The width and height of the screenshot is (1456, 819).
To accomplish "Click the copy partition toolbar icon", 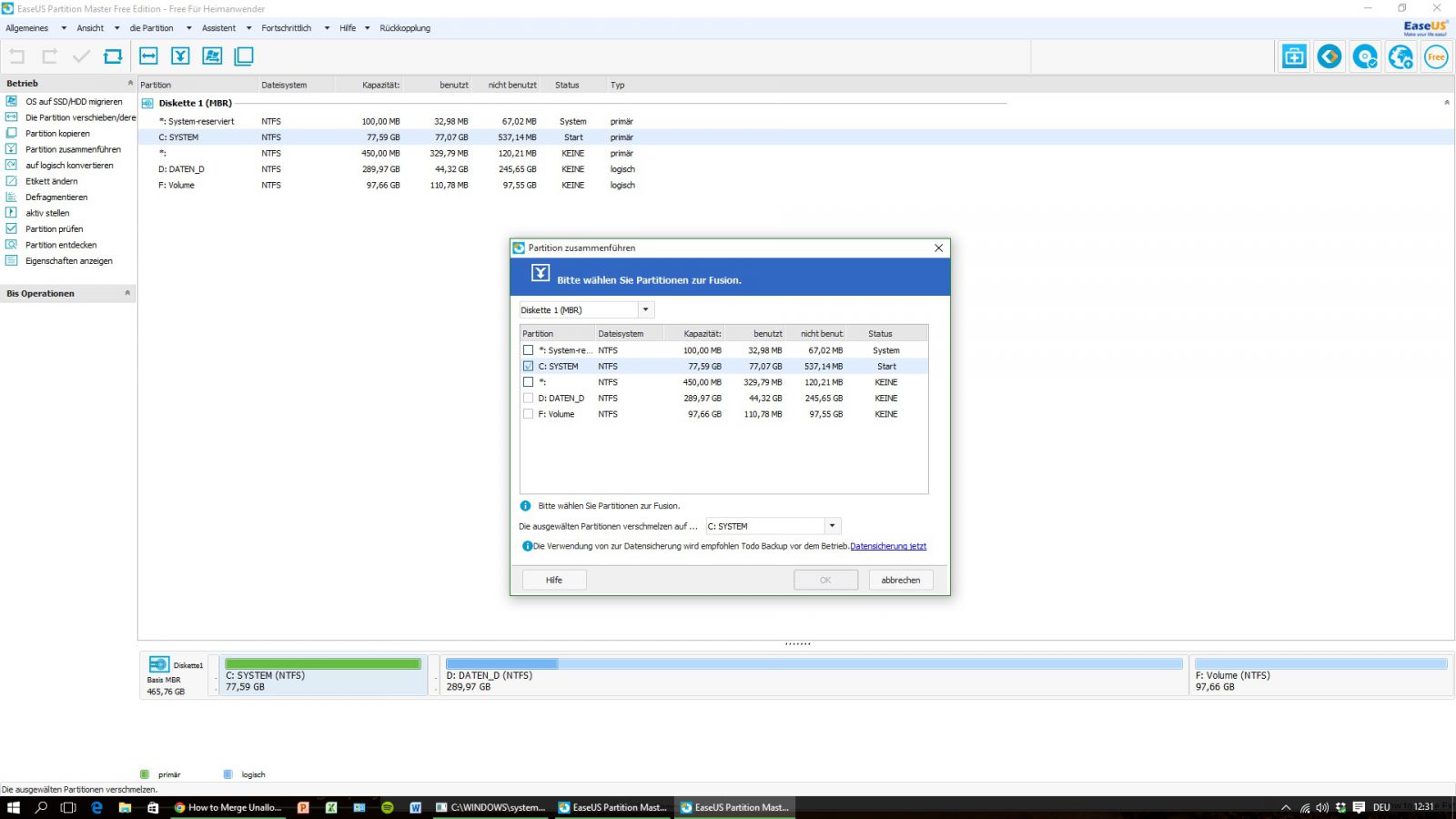I will coord(244,56).
